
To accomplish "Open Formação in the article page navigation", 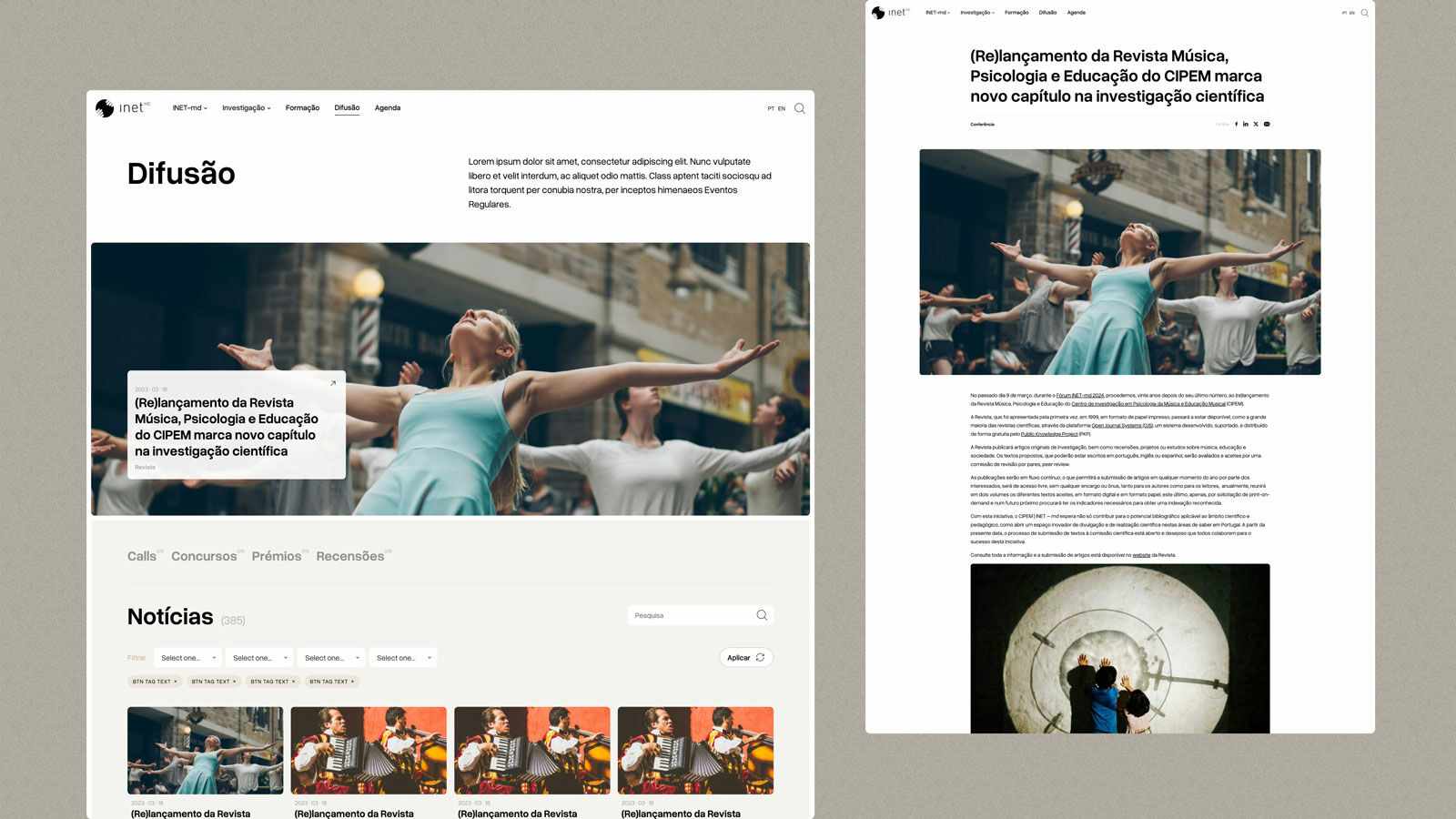I will click(x=1016, y=13).
